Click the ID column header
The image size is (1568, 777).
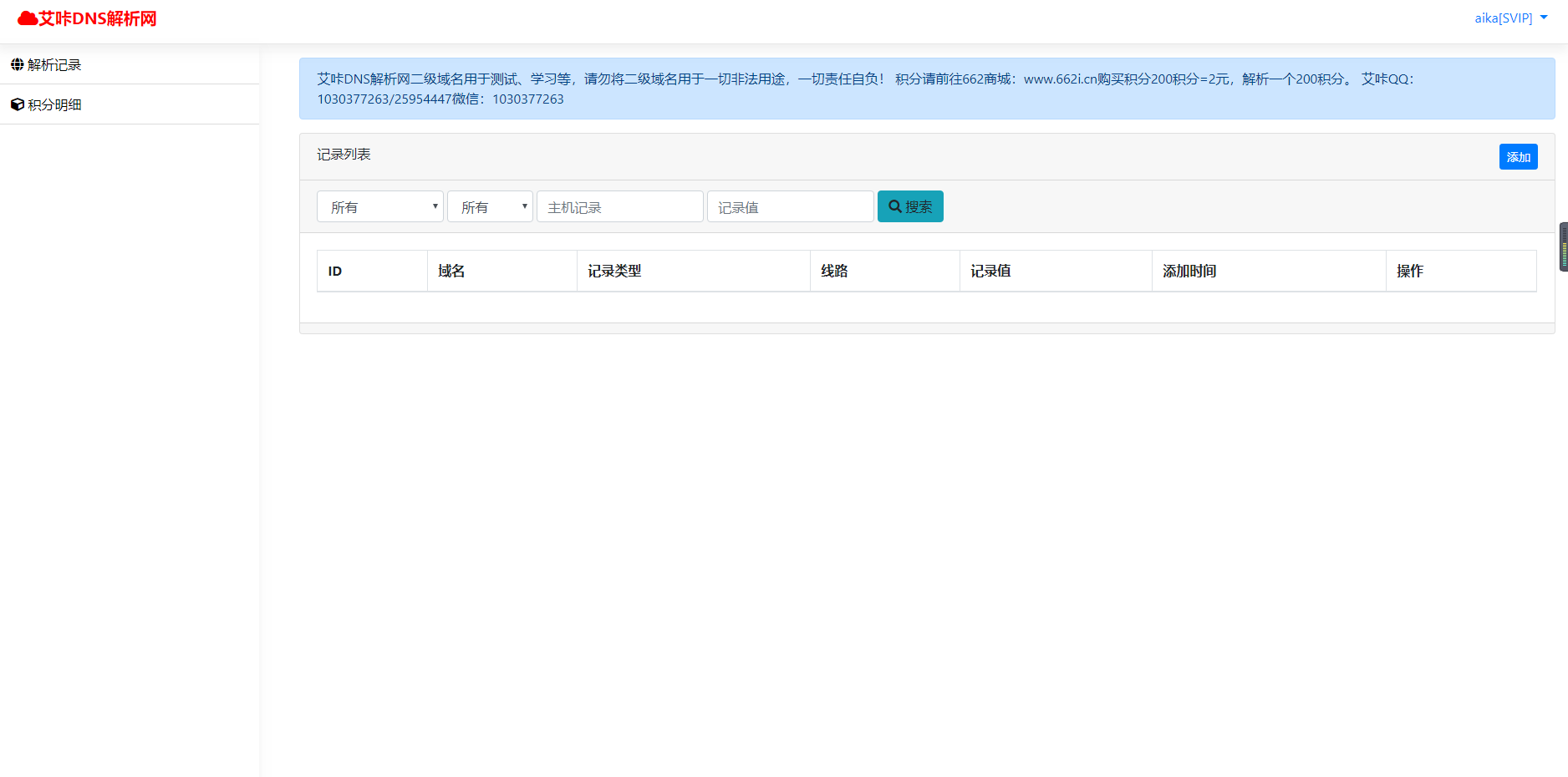pyautogui.click(x=334, y=271)
